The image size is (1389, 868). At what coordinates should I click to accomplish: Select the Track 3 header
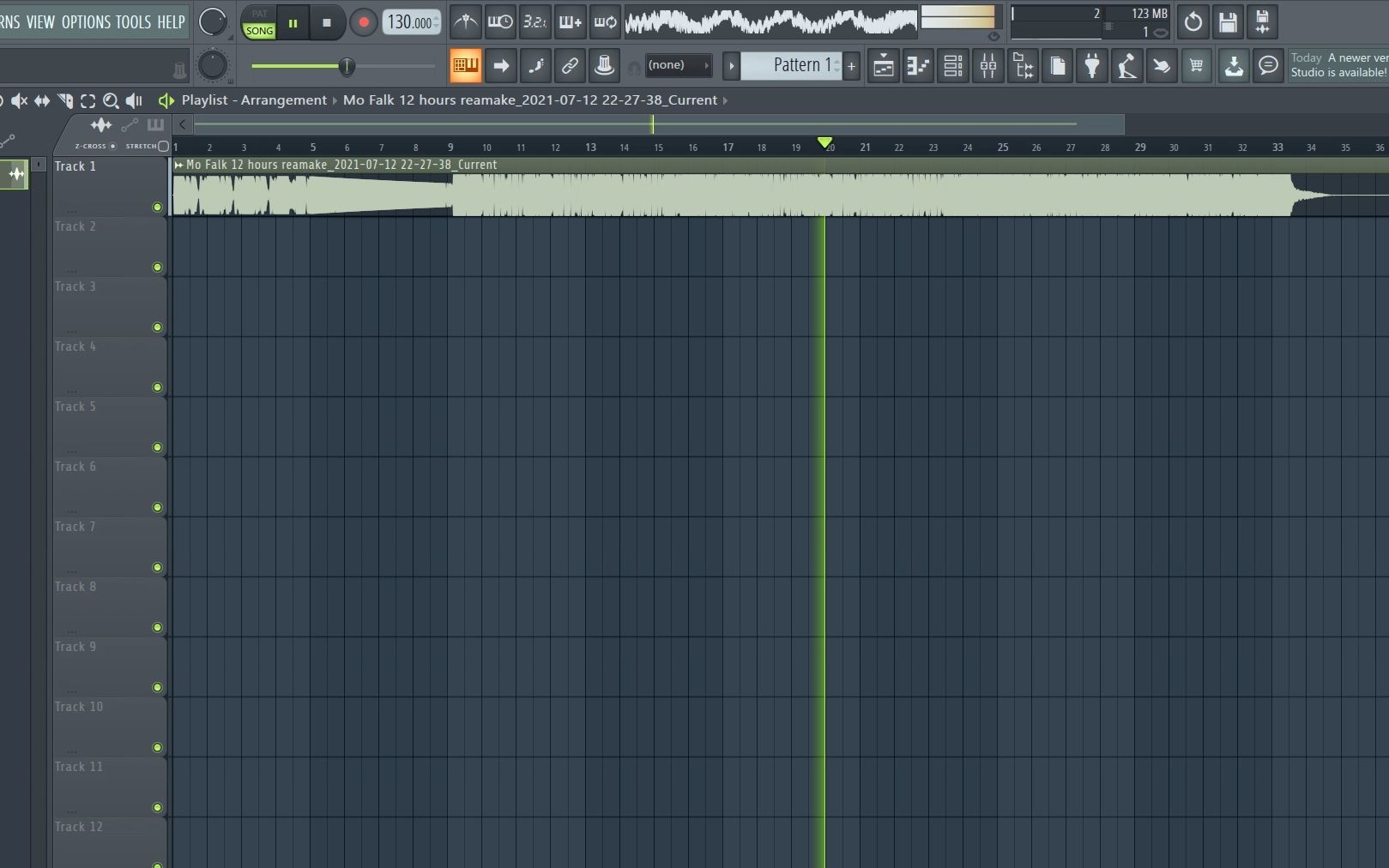(x=109, y=306)
